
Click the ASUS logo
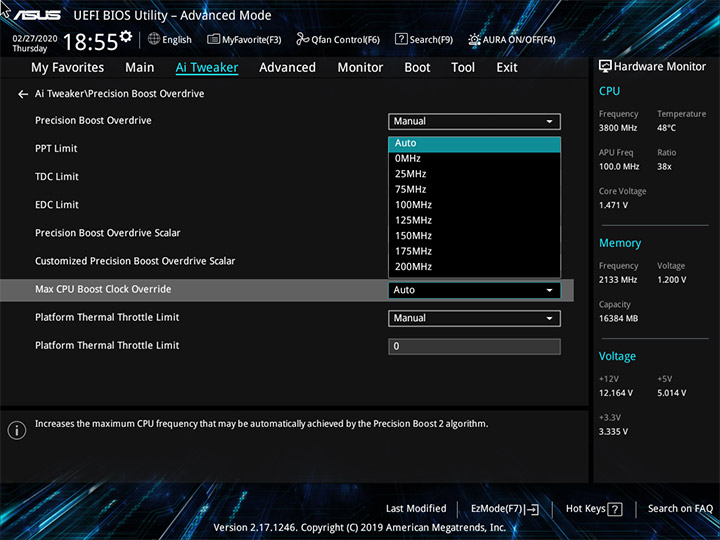[x=37, y=15]
